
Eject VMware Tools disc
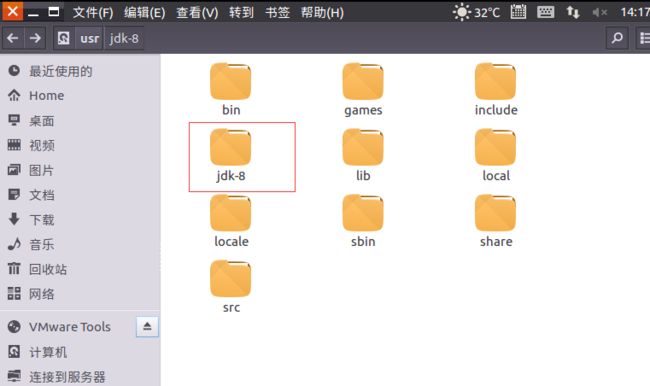click(147, 327)
